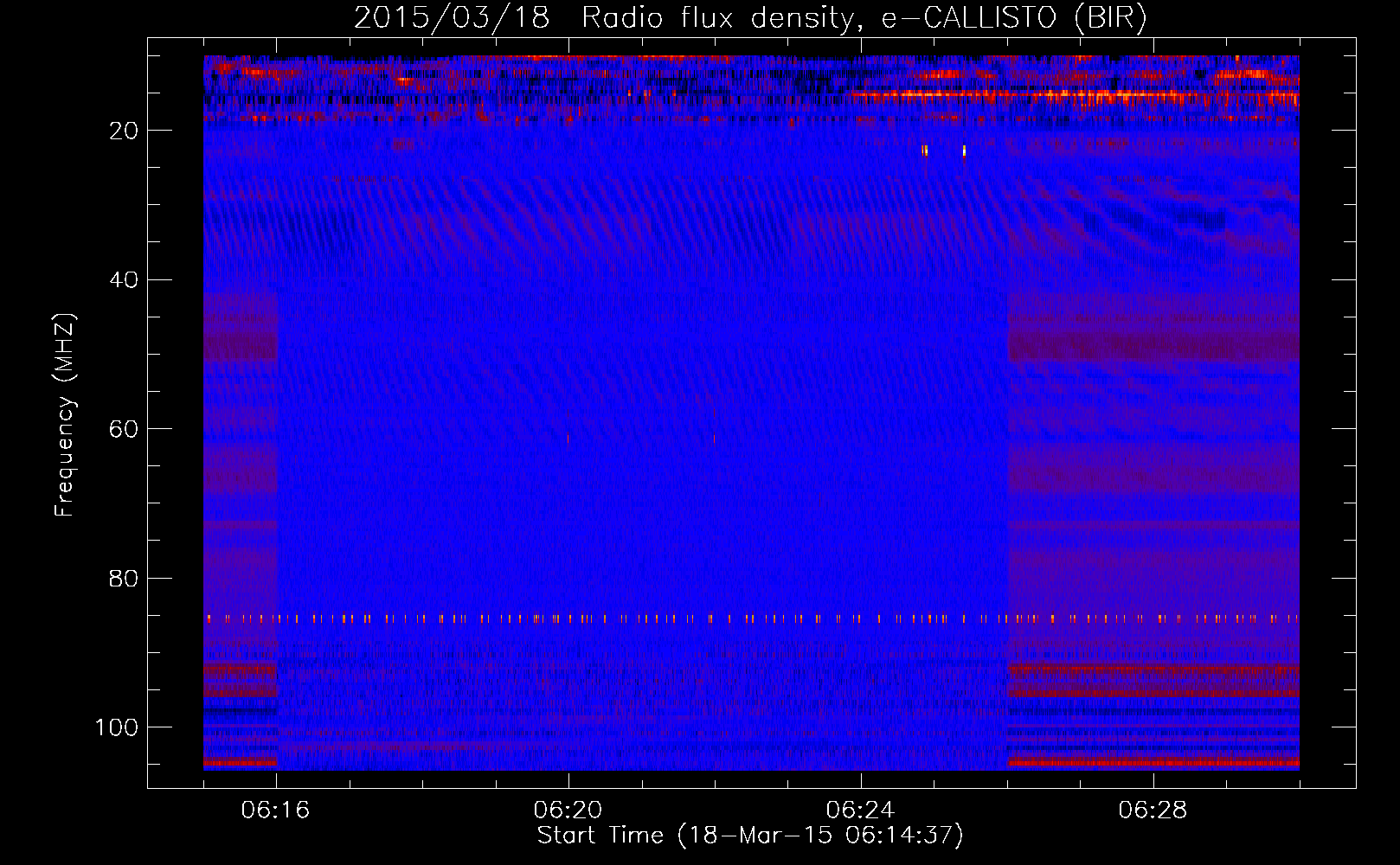Click the 06:24 time tick label
This screenshot has width=1400, height=865.
click(x=860, y=811)
